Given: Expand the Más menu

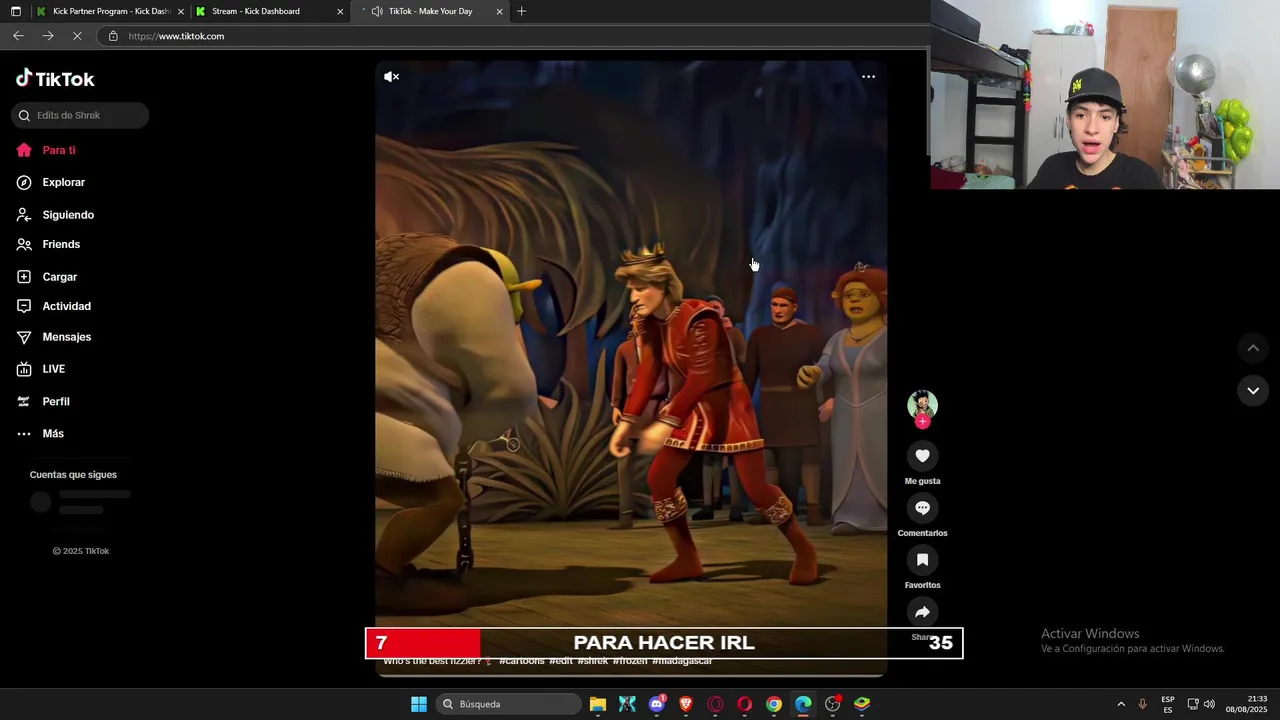Looking at the screenshot, I should coord(53,433).
